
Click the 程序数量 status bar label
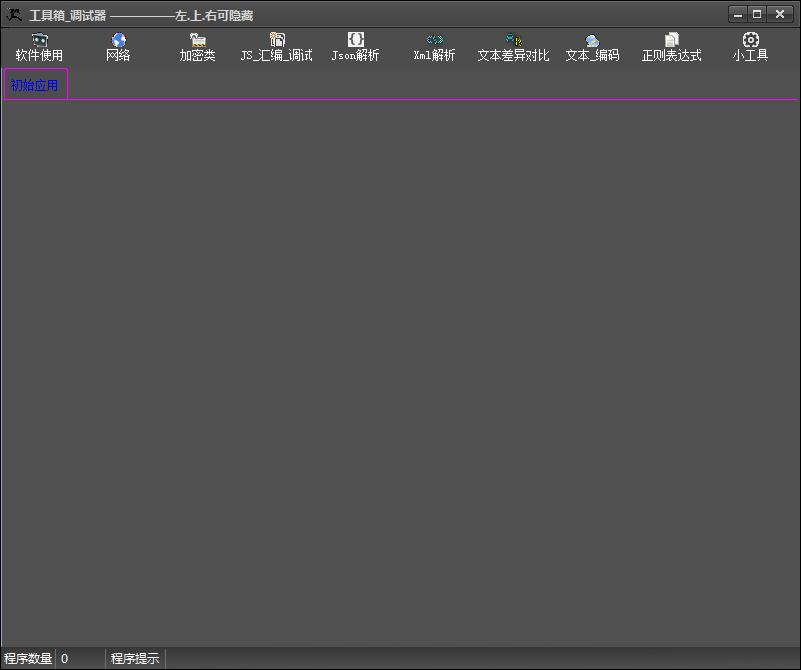[x=28, y=659]
